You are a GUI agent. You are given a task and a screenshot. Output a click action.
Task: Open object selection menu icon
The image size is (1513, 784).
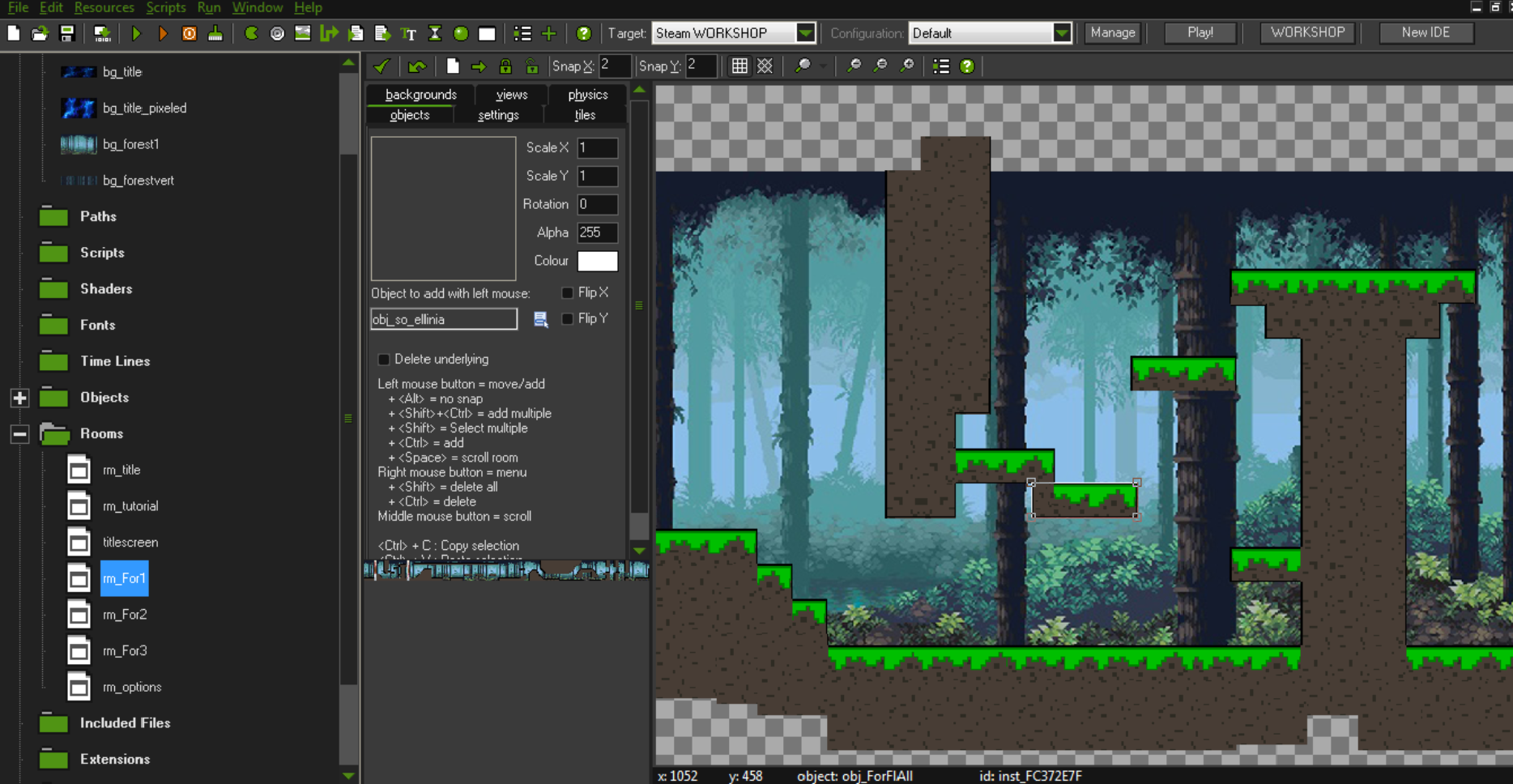[x=541, y=319]
